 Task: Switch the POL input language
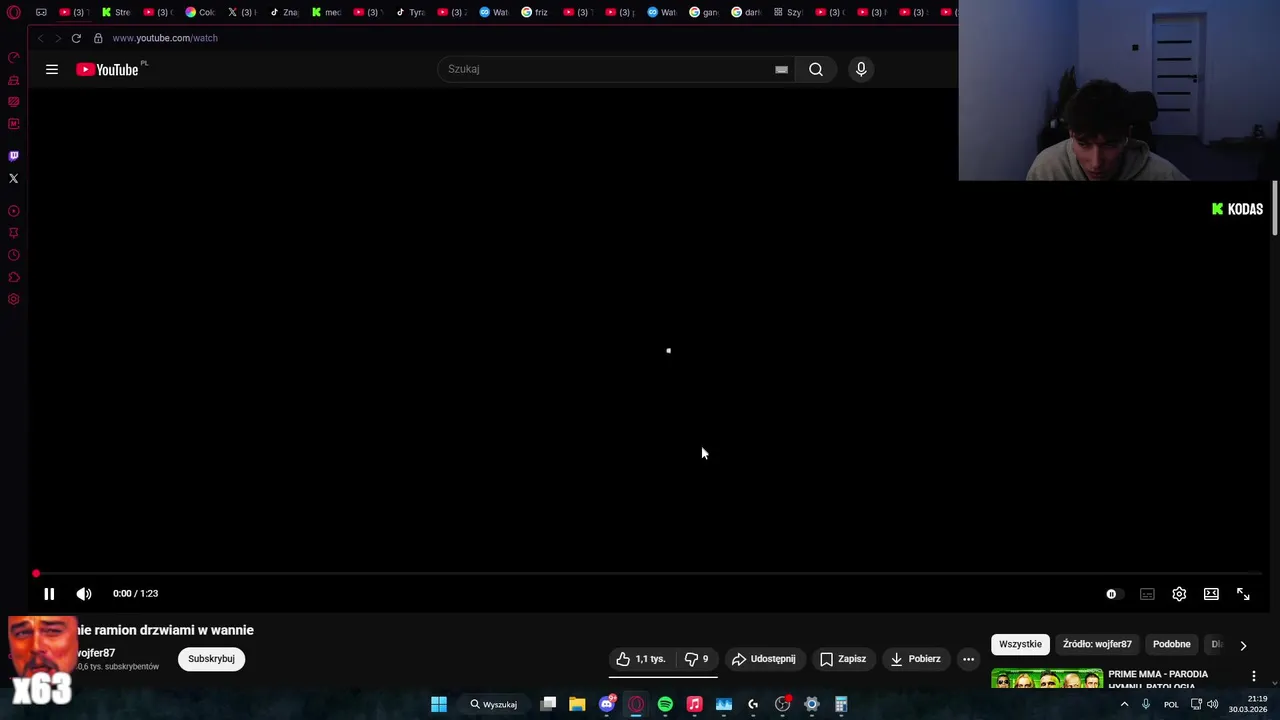coord(1171,704)
